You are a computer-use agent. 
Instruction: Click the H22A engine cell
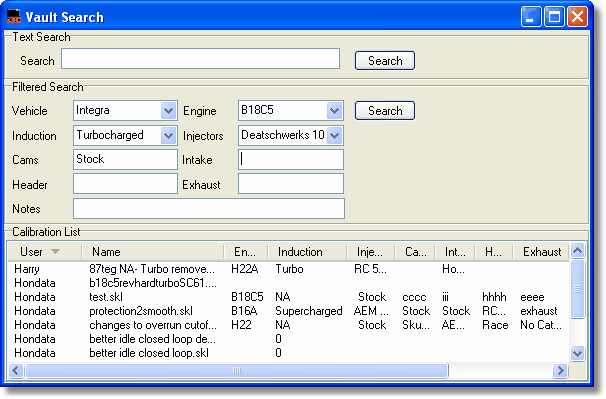point(245,269)
